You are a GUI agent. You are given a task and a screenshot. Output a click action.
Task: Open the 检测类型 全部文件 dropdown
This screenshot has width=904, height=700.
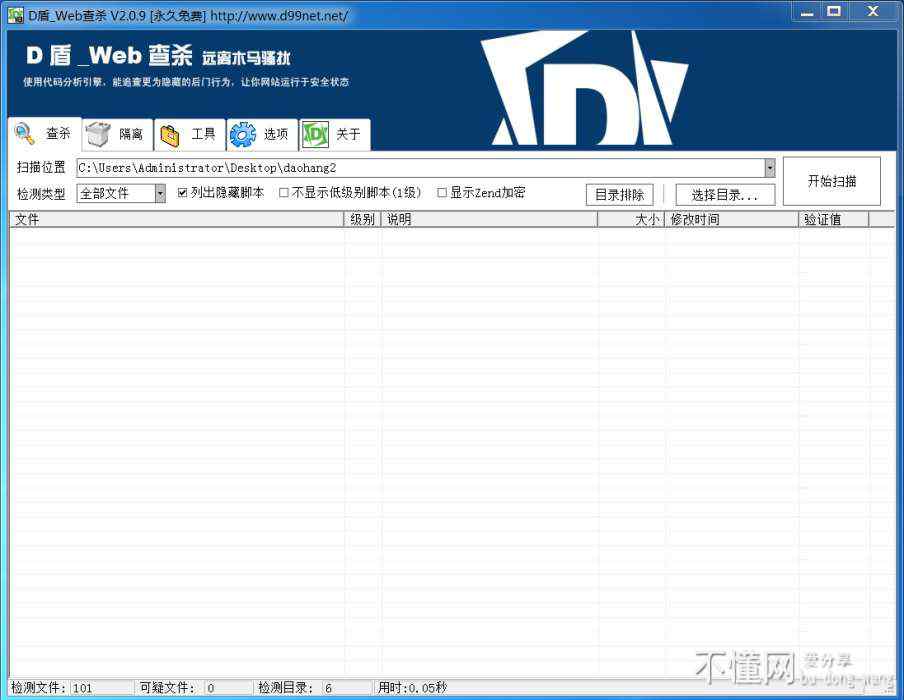[x=160, y=193]
